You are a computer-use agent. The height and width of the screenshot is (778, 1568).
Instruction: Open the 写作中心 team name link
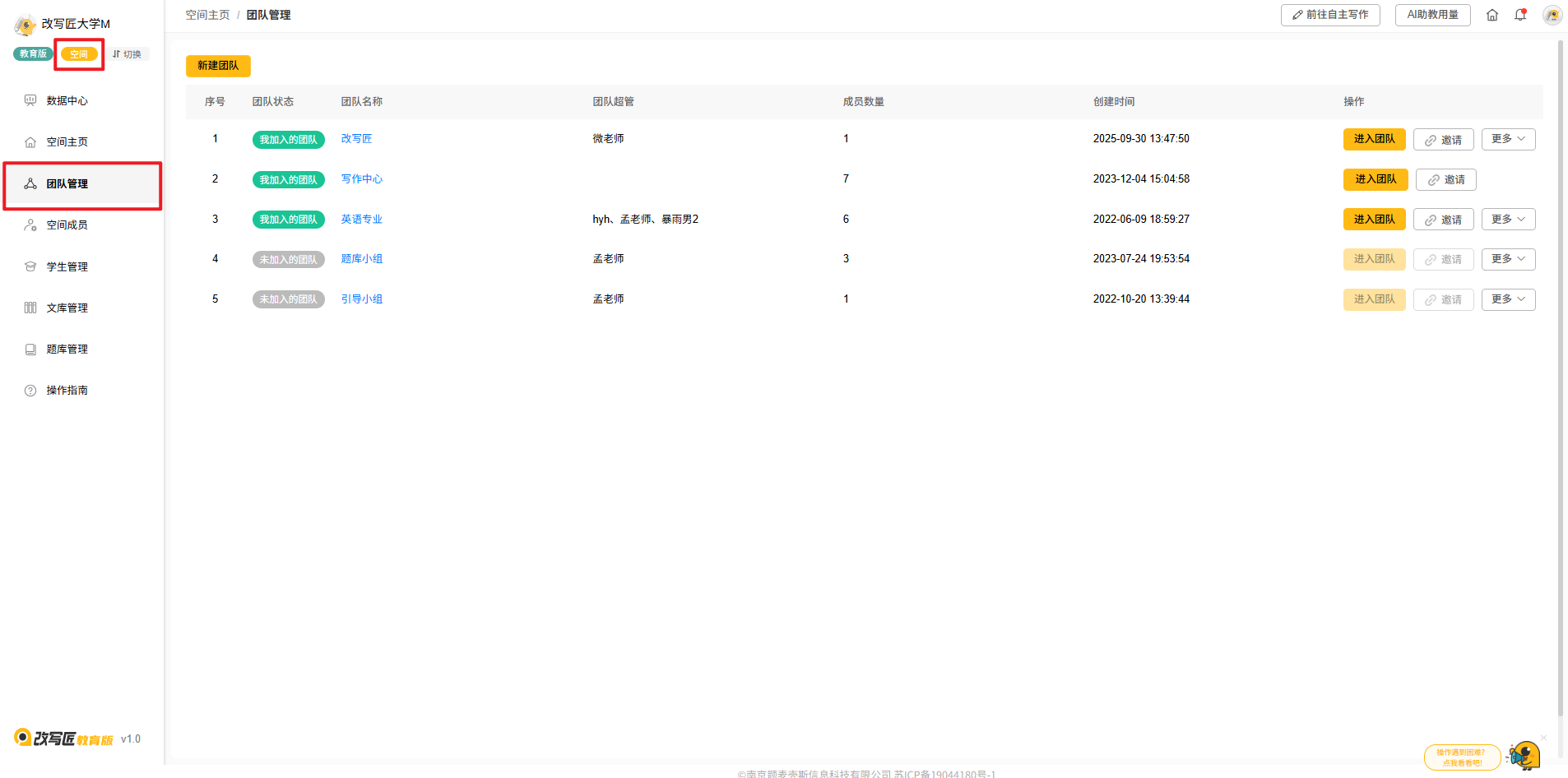(362, 179)
